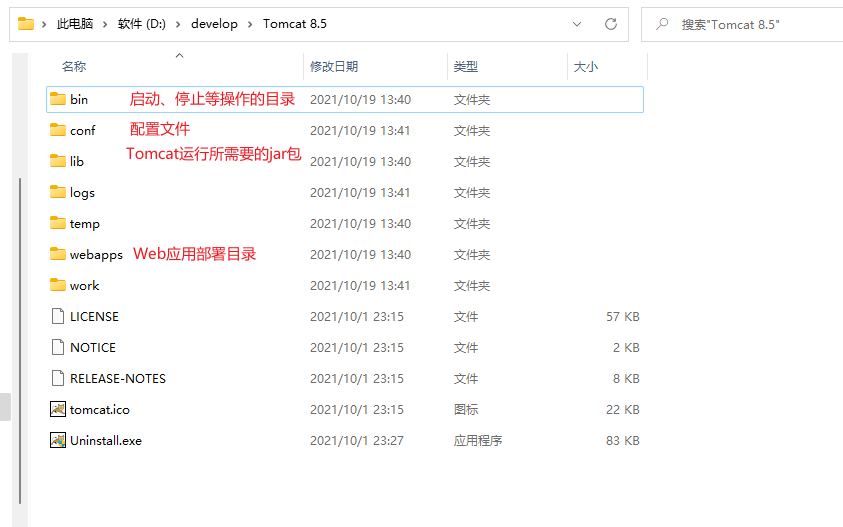Select the lib folder name
Screen dimensions: 843x527
tap(77, 161)
